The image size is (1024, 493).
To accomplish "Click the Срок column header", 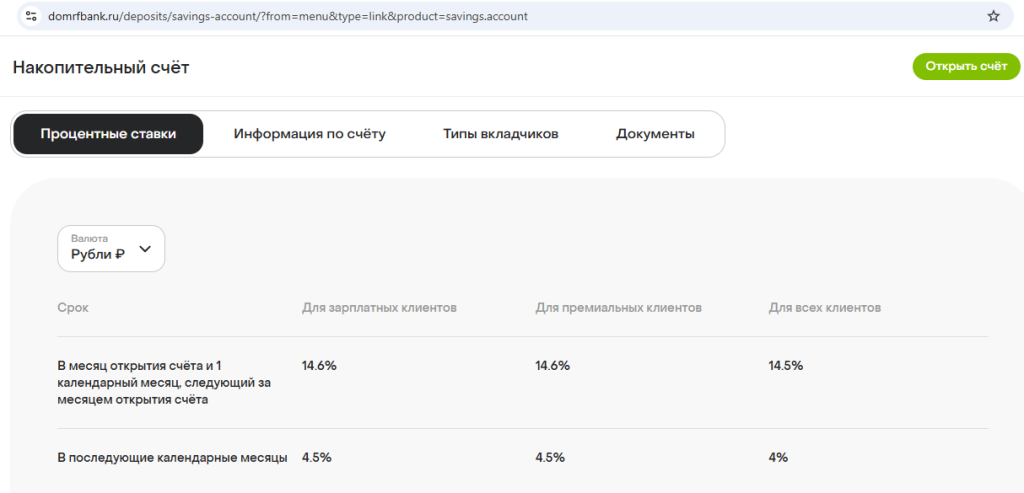I will (73, 308).
